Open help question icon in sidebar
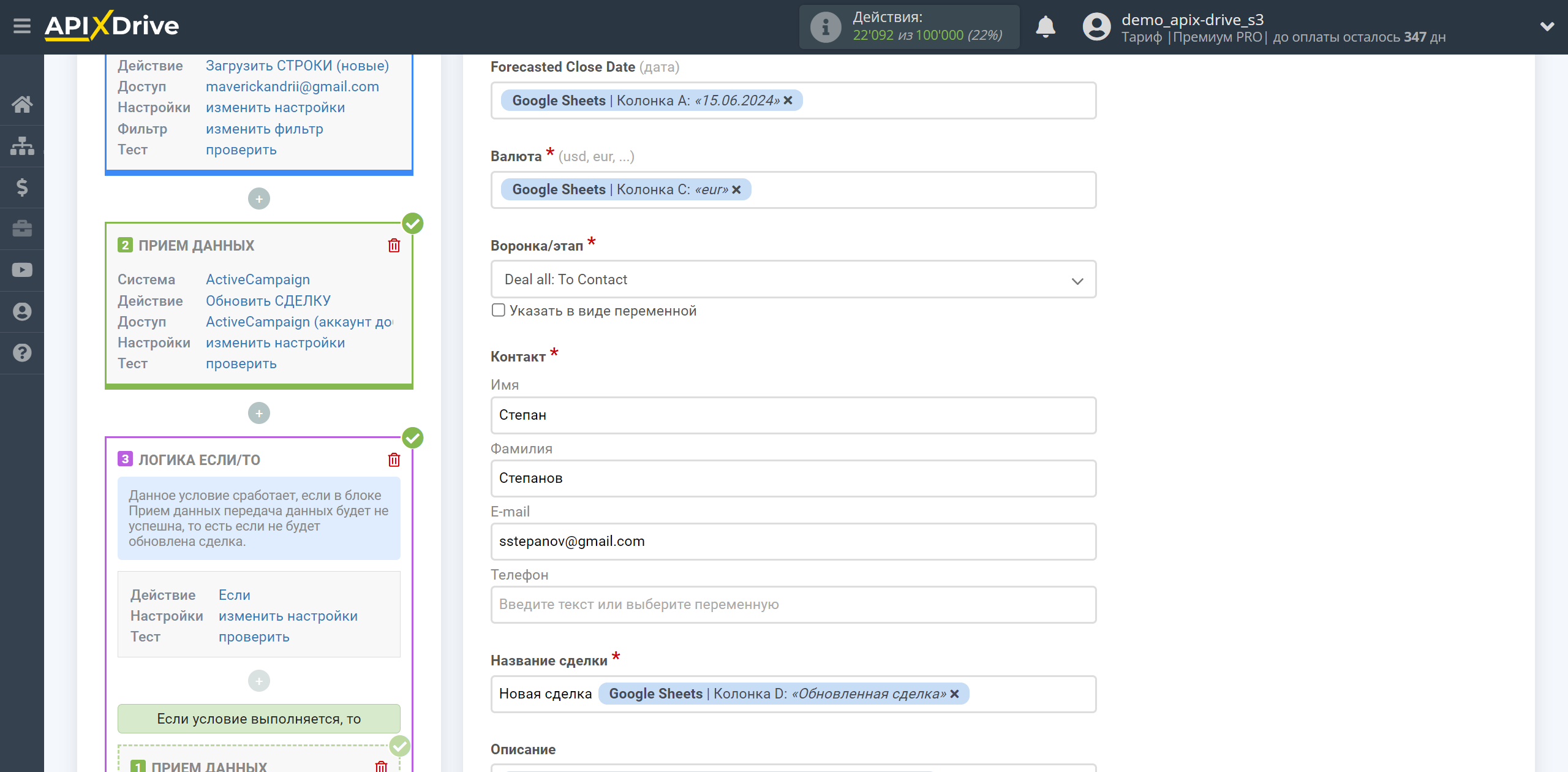The image size is (1568, 772). pyautogui.click(x=22, y=353)
